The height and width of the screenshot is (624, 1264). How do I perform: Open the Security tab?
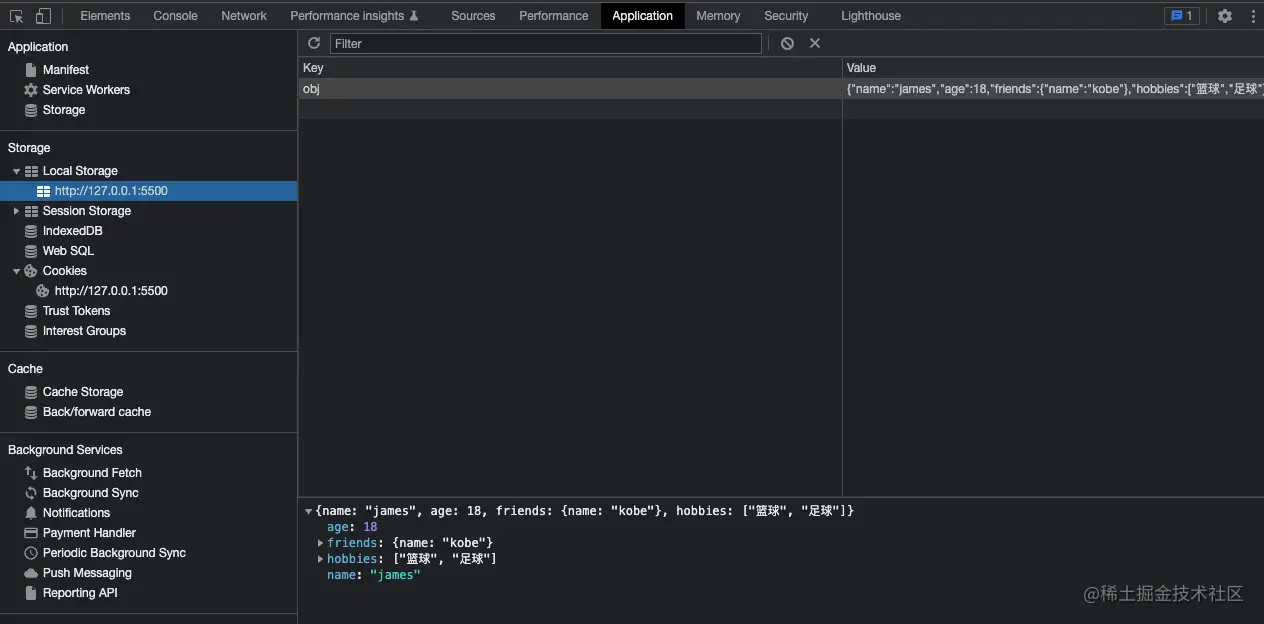786,16
